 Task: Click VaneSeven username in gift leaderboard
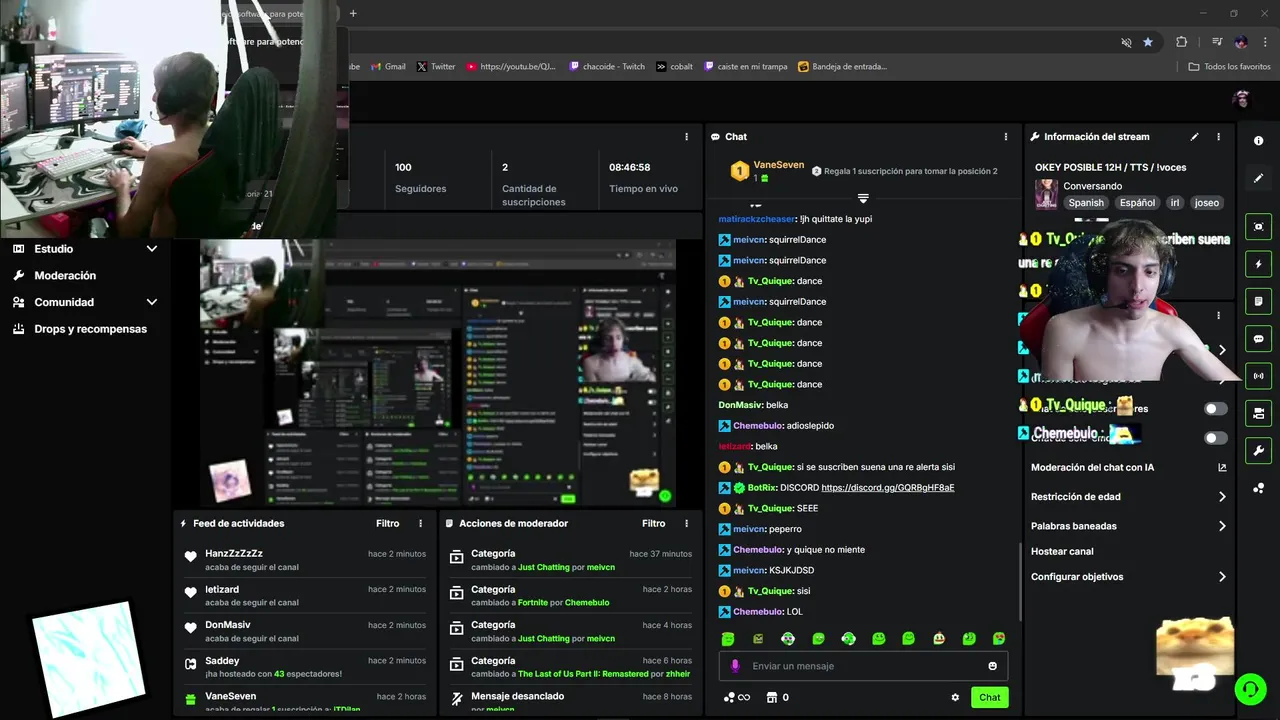click(778, 165)
